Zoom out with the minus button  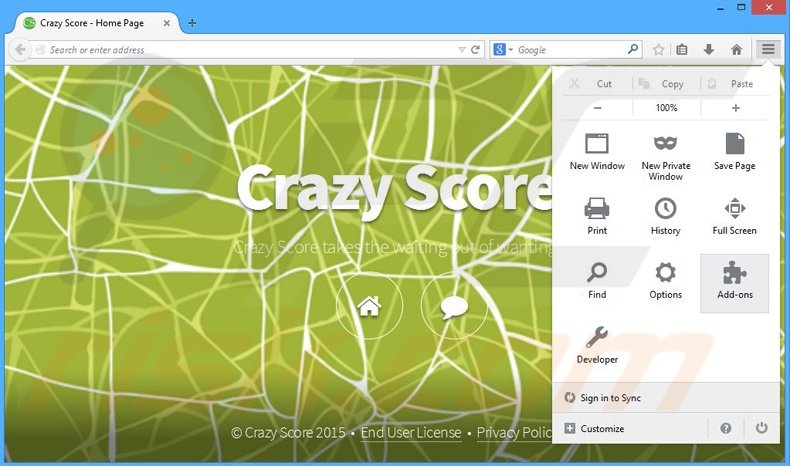(598, 108)
